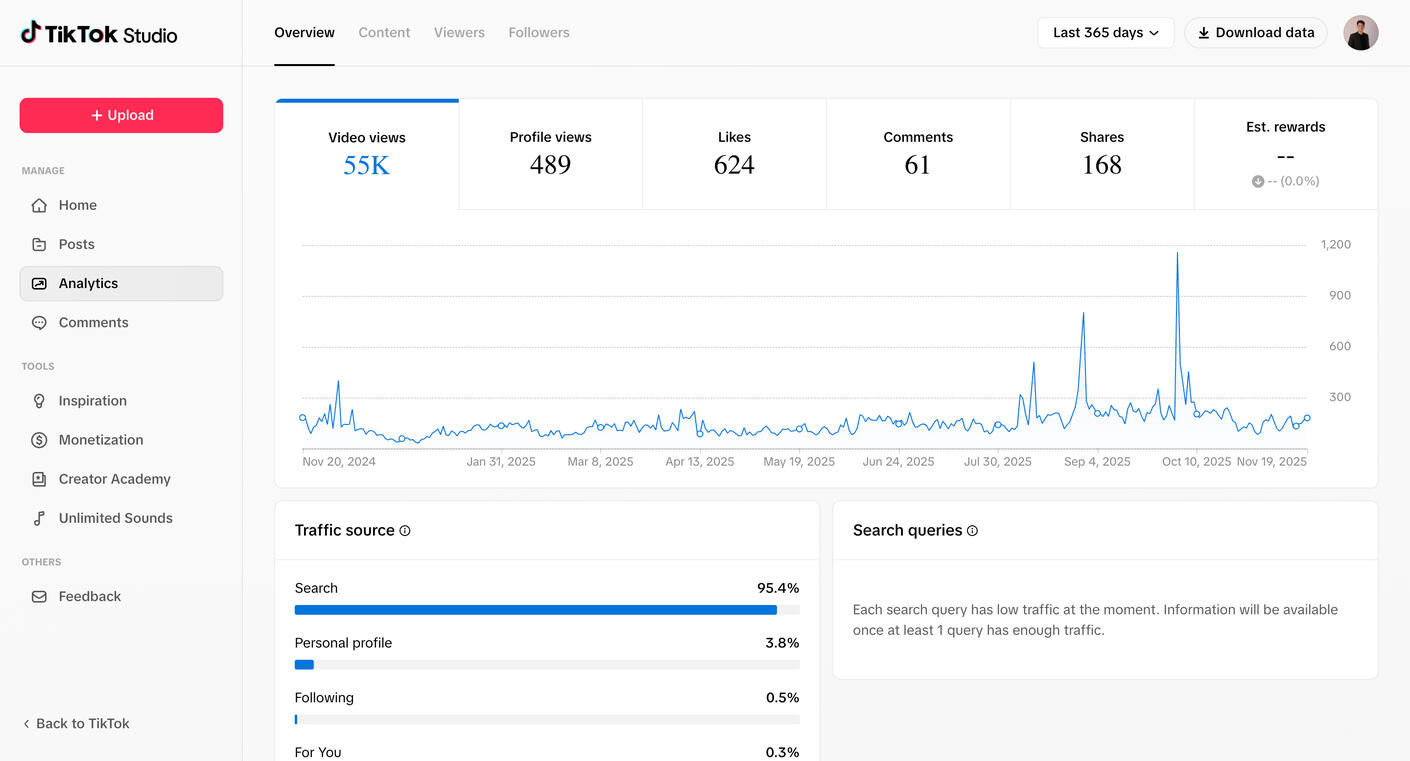This screenshot has width=1410, height=761.
Task: Click the Creator Academy icon
Action: pyautogui.click(x=39, y=479)
